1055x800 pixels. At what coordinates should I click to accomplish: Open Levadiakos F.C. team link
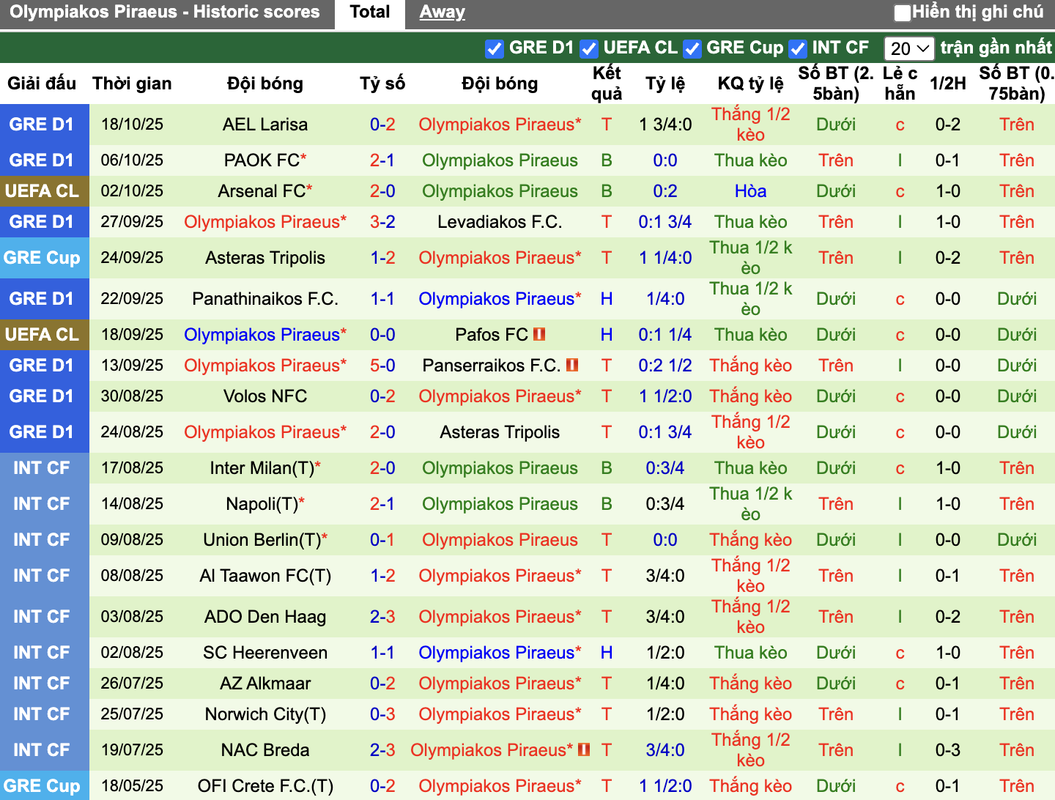tap(500, 222)
